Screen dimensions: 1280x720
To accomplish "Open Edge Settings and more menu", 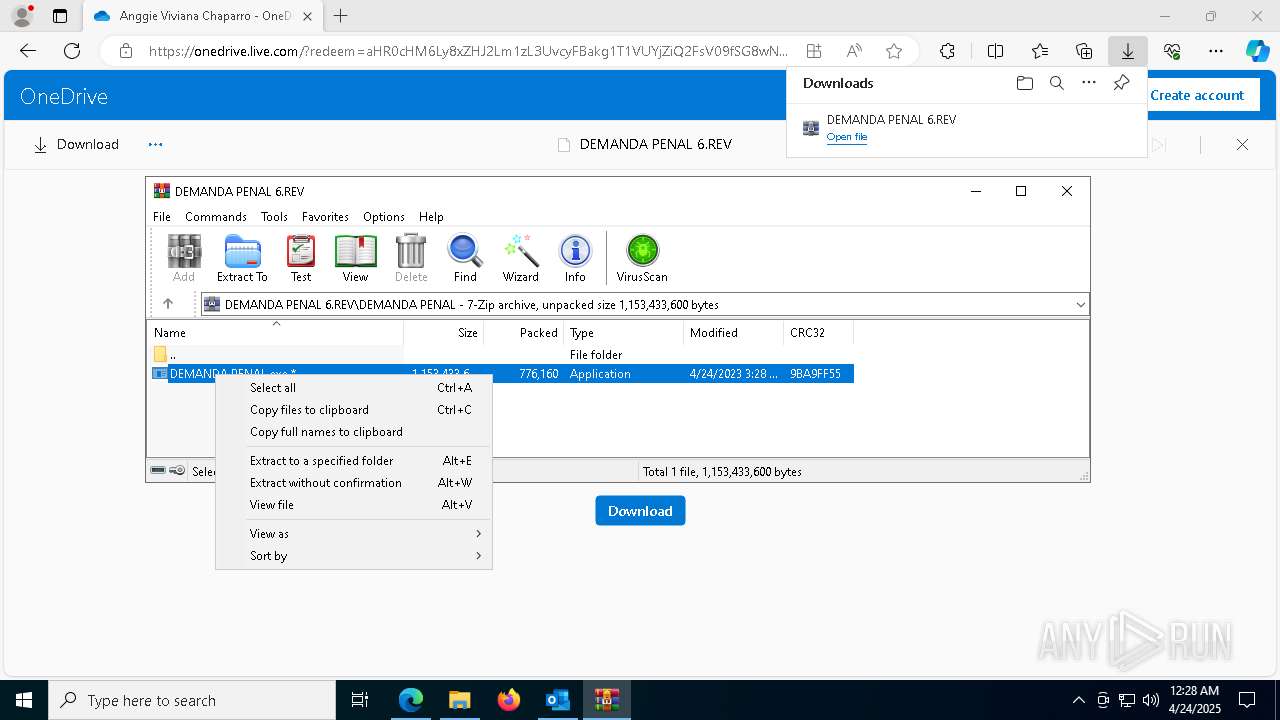I will (x=1216, y=51).
